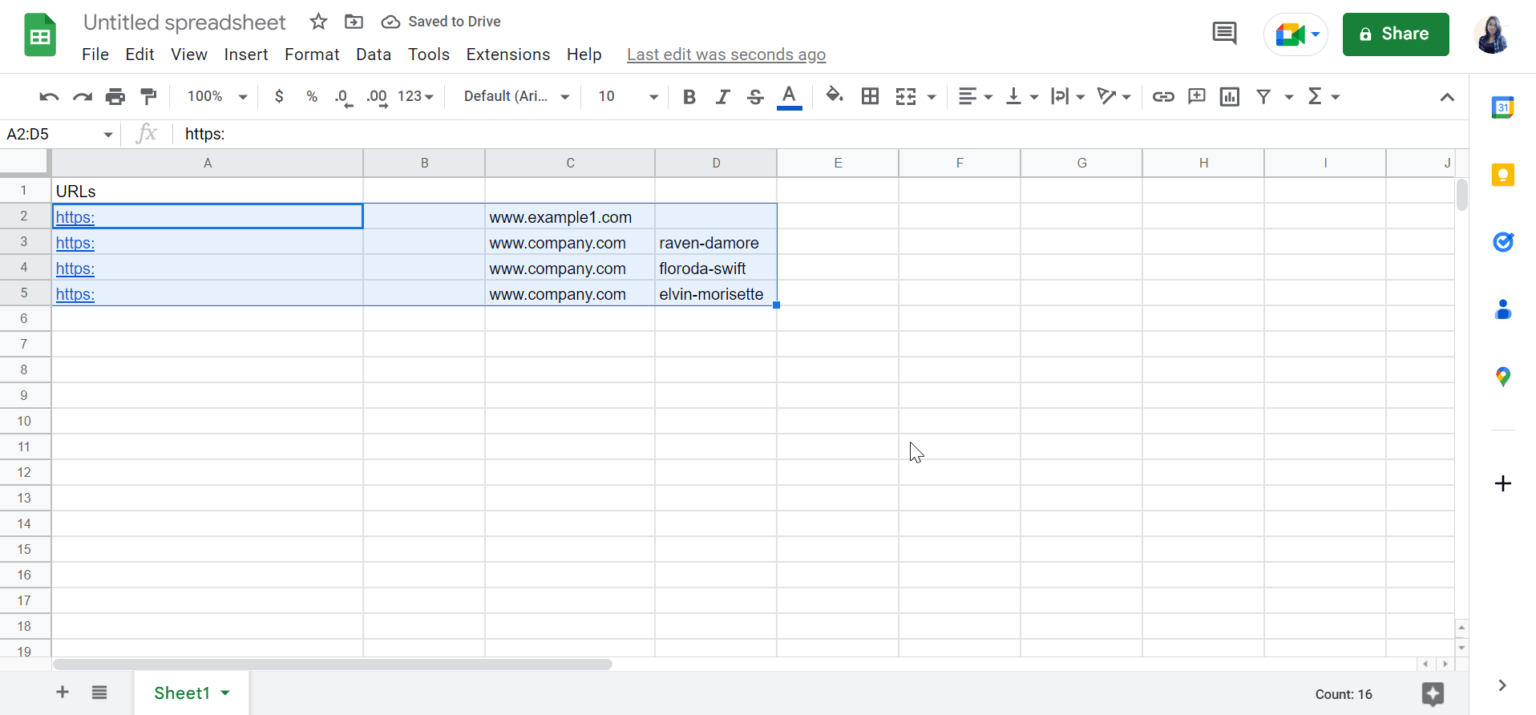Select the https: link in cell A3
Screen dimensions: 1536x715
coord(74,242)
